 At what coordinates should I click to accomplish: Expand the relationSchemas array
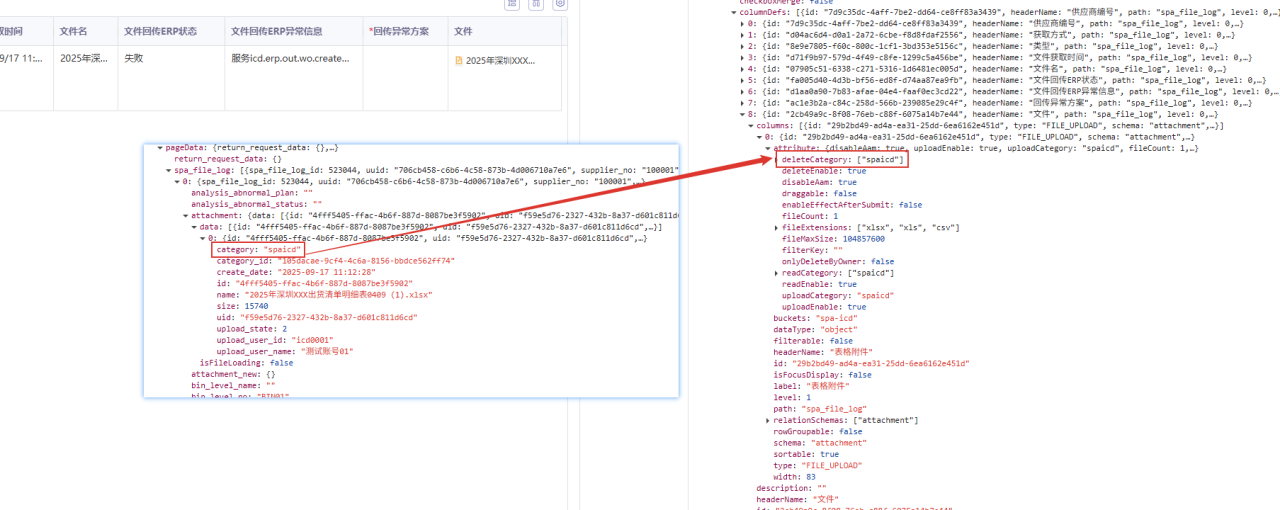click(x=768, y=420)
